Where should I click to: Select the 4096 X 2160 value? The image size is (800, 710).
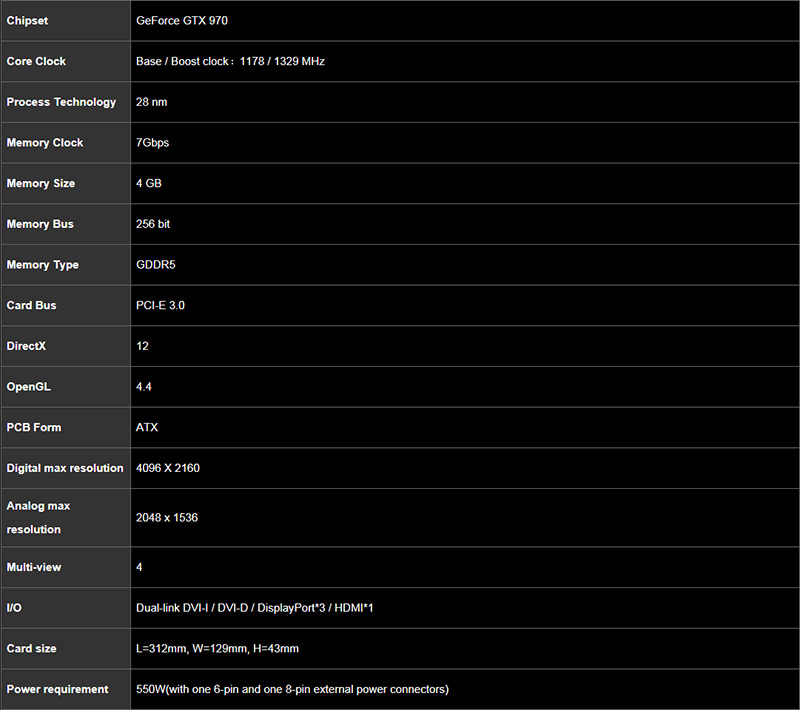tap(168, 468)
